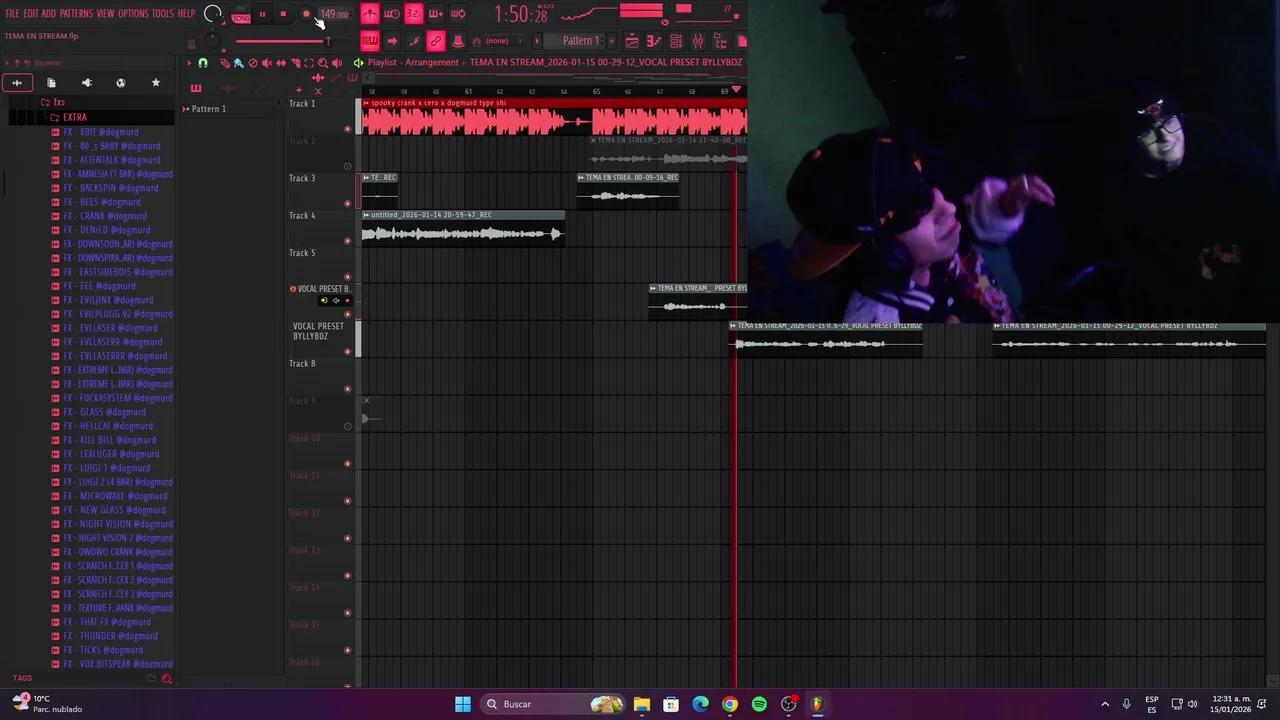Open the Channel Rack from the toolbar
Viewport: 1280px width, 720px height.
(676, 40)
